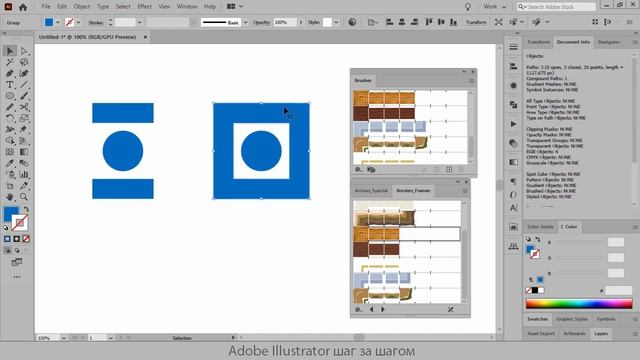Select the Zoom magnifier tool
Screen dimensions: 640x360
pos(24,197)
